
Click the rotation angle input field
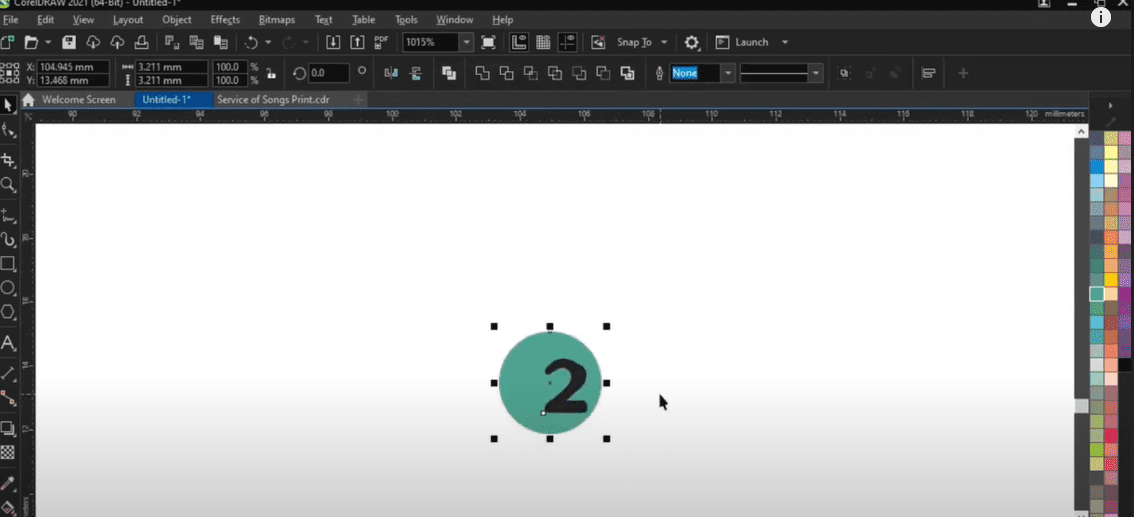tap(328, 73)
